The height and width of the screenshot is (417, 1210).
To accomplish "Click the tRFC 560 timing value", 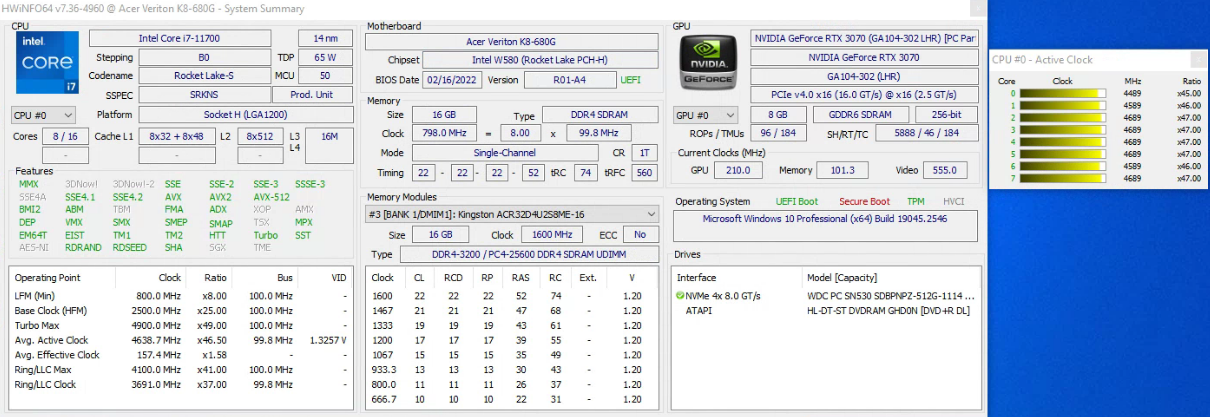I will click(x=645, y=173).
